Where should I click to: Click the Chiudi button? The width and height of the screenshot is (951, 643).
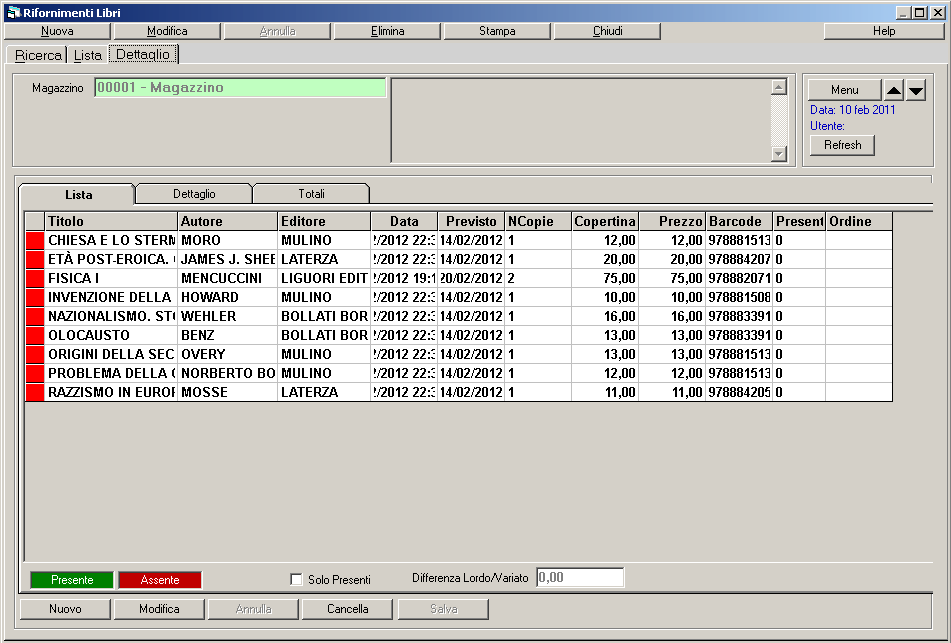tap(607, 31)
